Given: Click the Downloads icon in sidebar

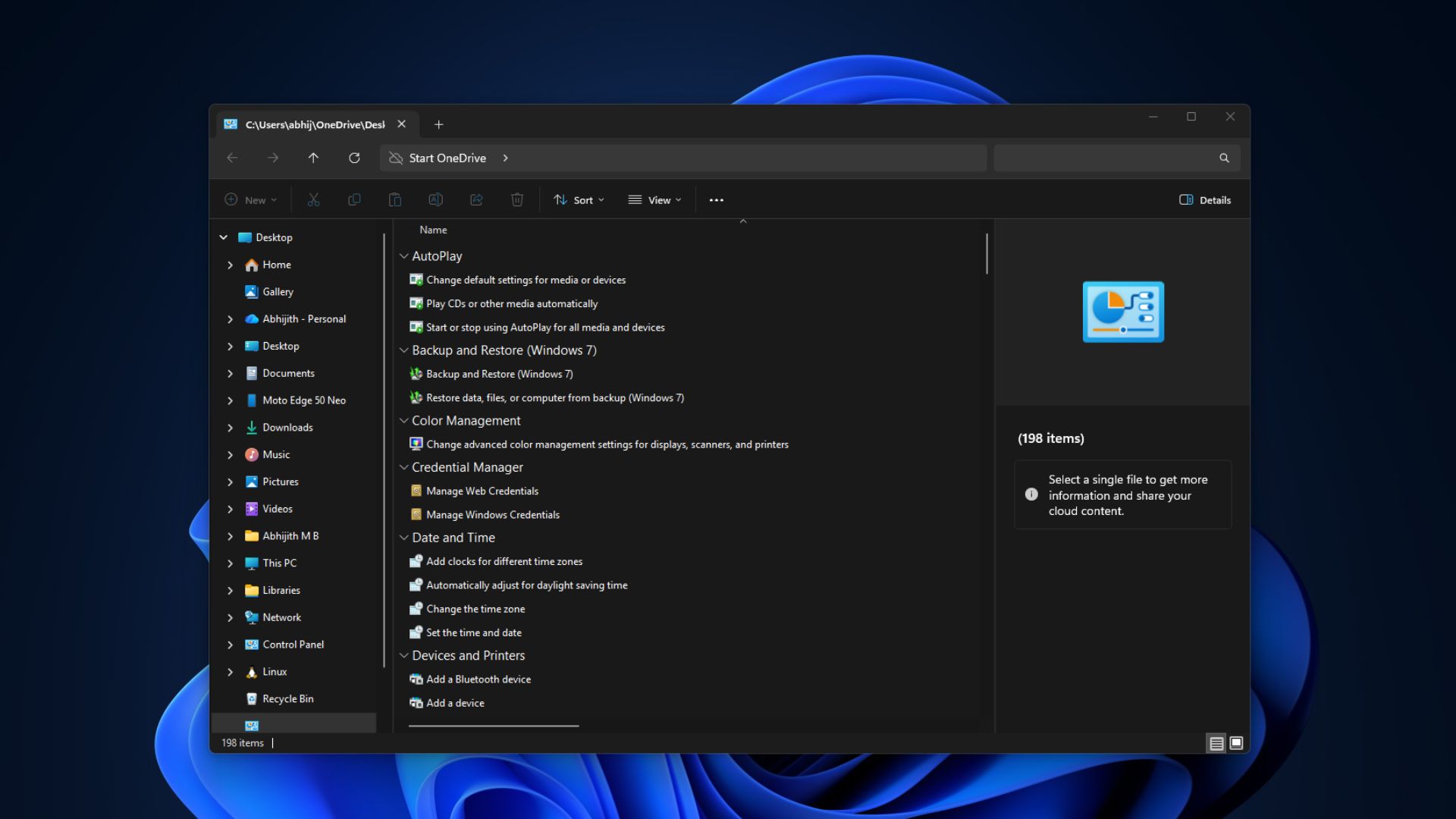Looking at the screenshot, I should pyautogui.click(x=252, y=428).
